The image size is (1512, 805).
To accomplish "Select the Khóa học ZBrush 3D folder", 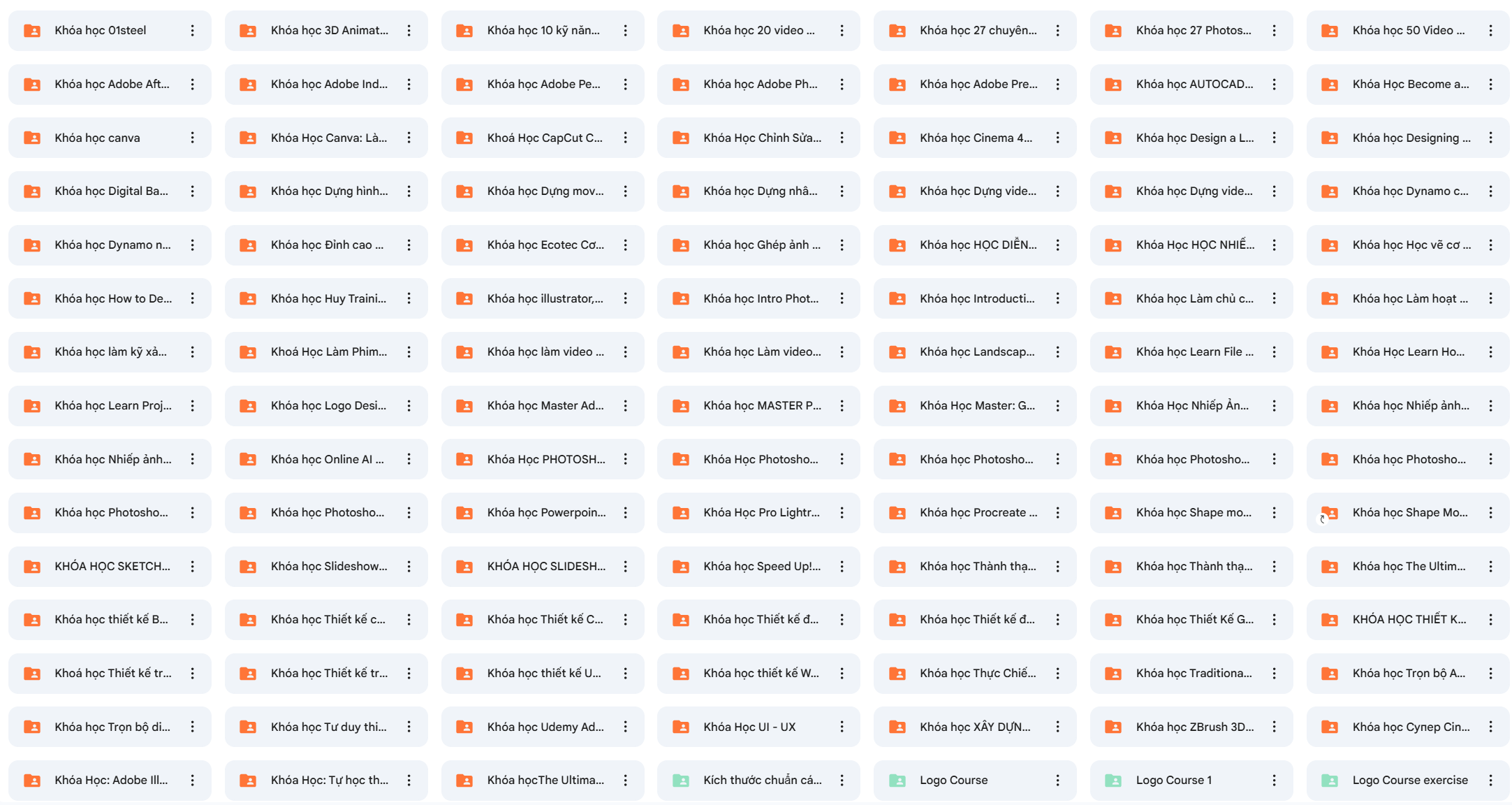I will tap(1191, 727).
